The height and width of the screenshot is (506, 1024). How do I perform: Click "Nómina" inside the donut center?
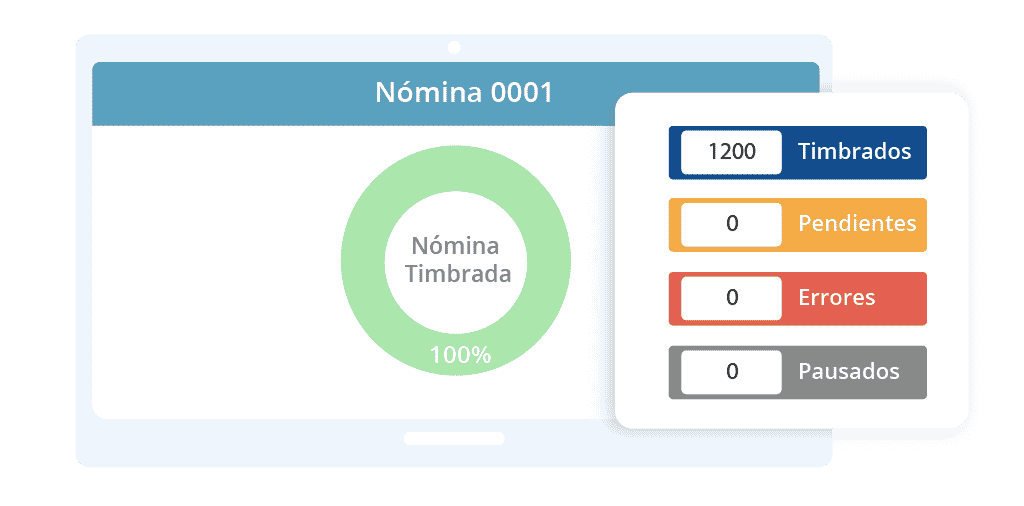tap(456, 246)
